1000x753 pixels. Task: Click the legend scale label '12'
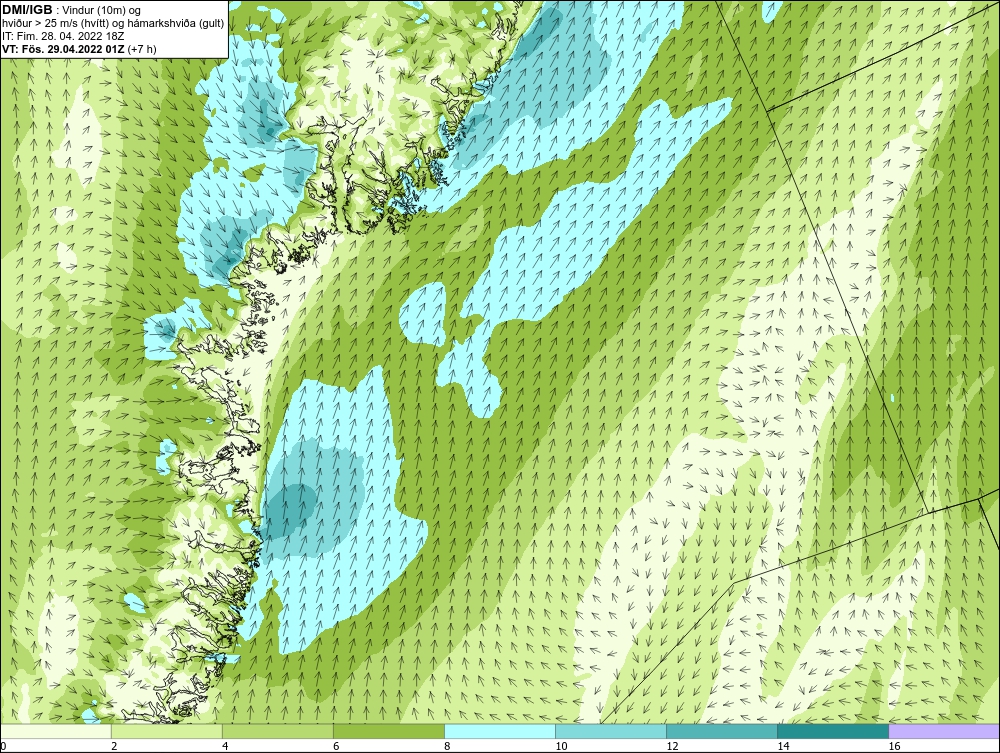(x=672, y=747)
